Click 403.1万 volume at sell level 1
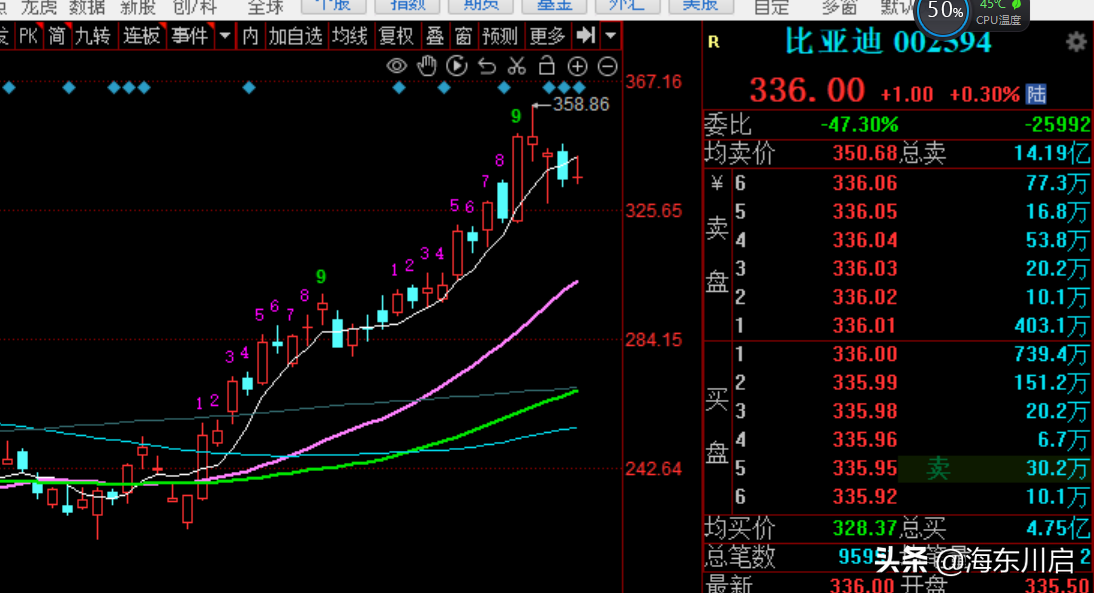 tap(1051, 326)
